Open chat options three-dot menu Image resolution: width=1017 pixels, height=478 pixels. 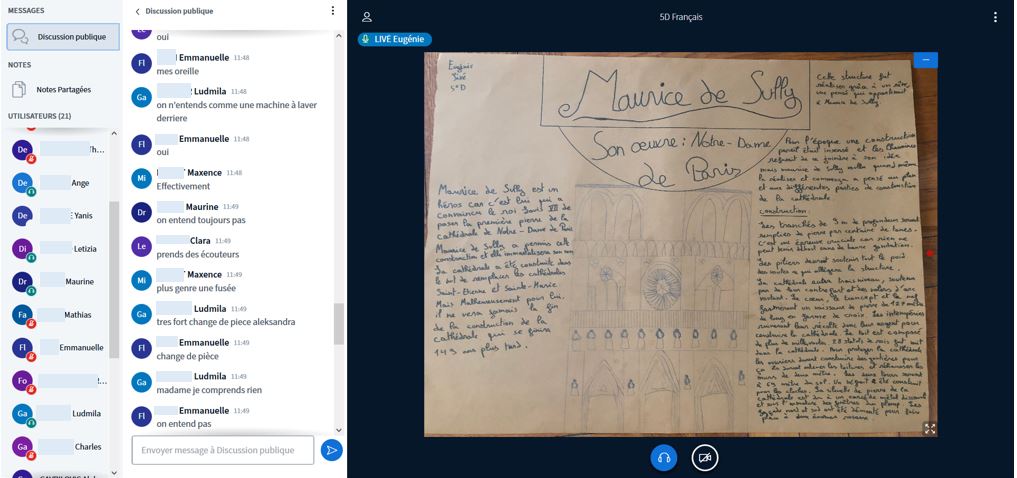point(333,11)
